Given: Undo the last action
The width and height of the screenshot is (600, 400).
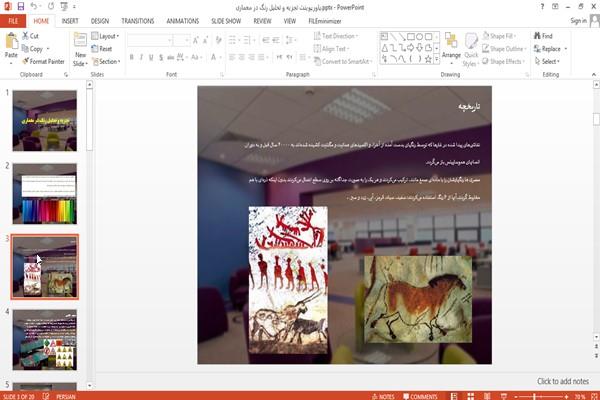Looking at the screenshot, I should [x=34, y=7].
